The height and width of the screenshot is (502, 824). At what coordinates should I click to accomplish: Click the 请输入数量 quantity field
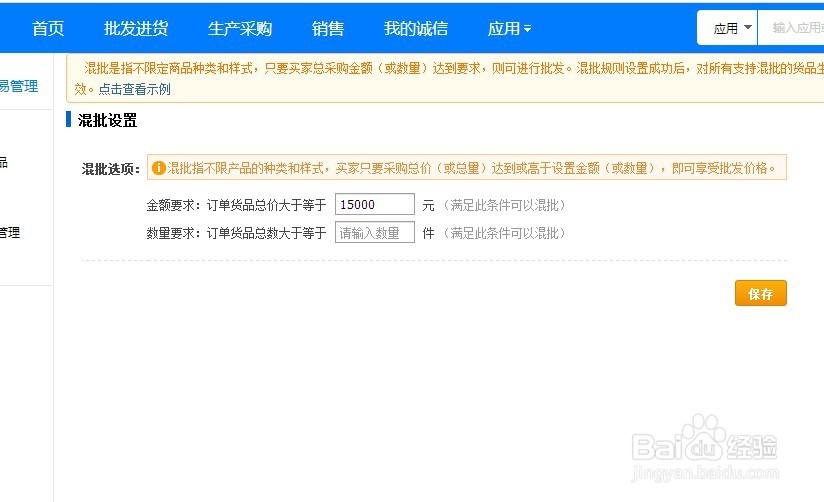tap(375, 232)
